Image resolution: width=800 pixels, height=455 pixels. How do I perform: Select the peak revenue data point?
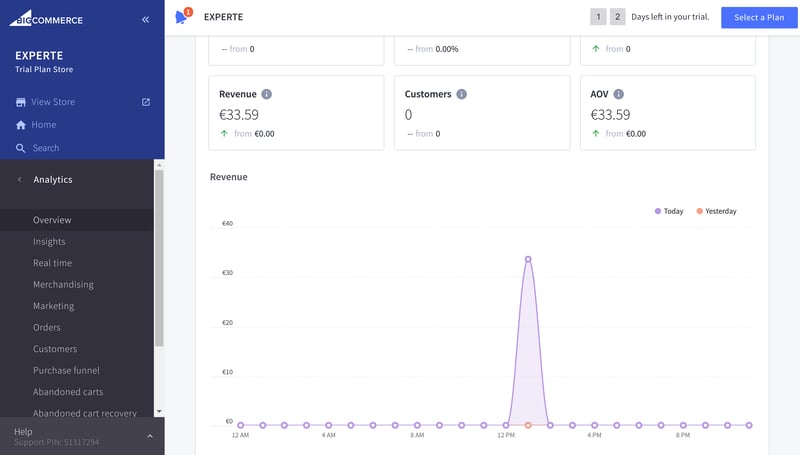[528, 259]
